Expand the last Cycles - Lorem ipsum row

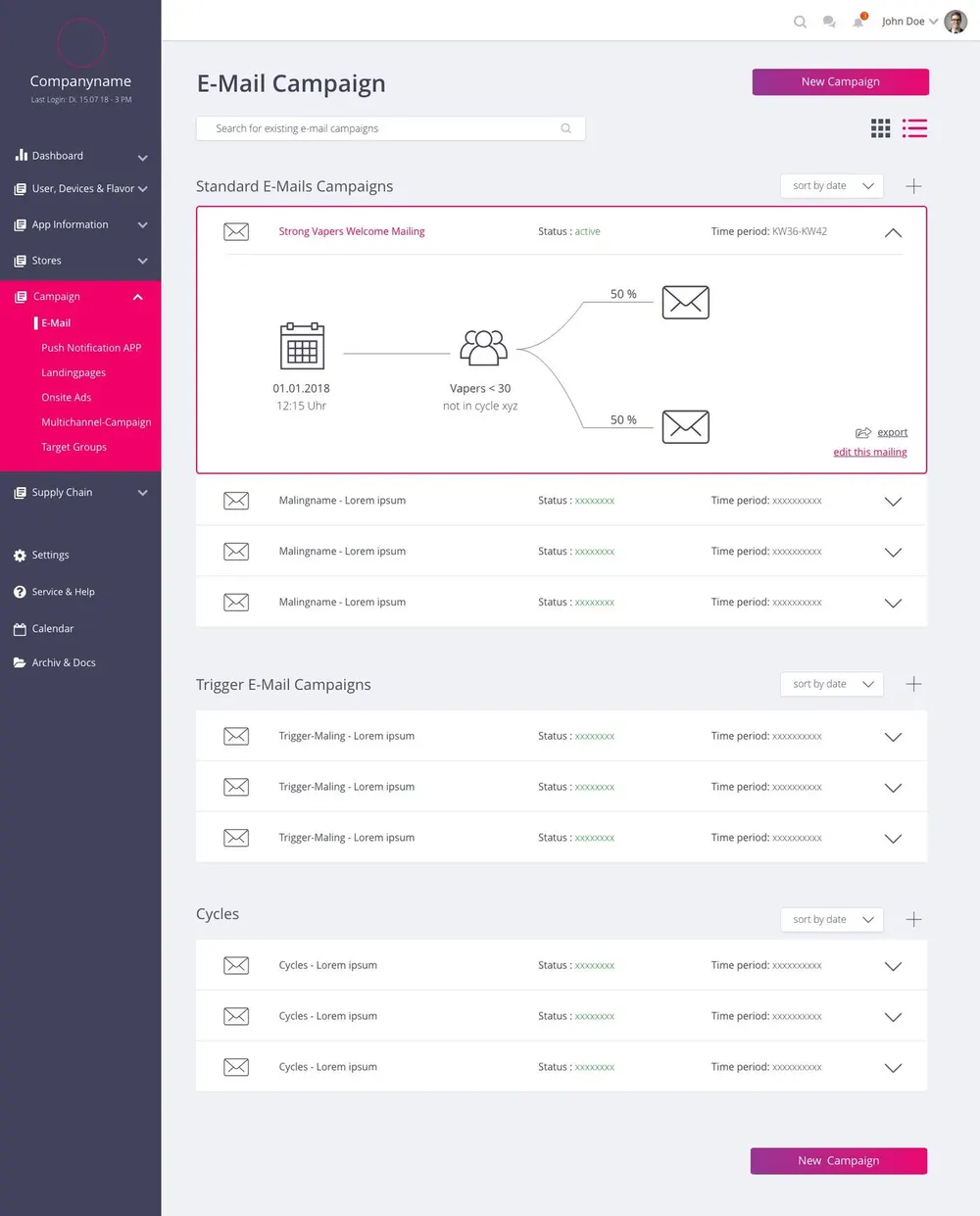pyautogui.click(x=893, y=1068)
